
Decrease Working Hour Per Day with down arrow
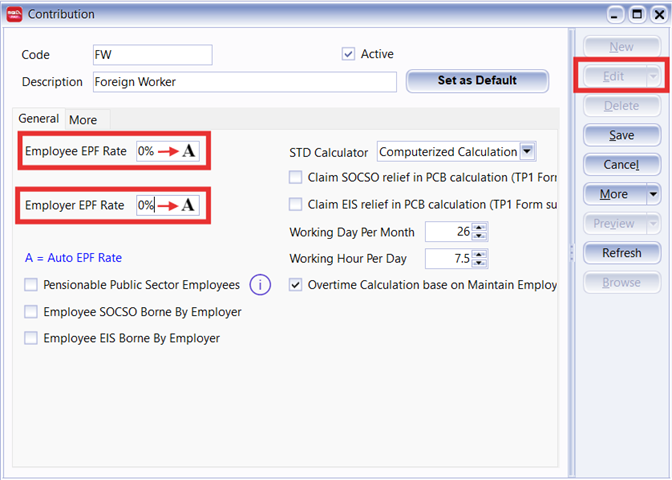(479, 264)
